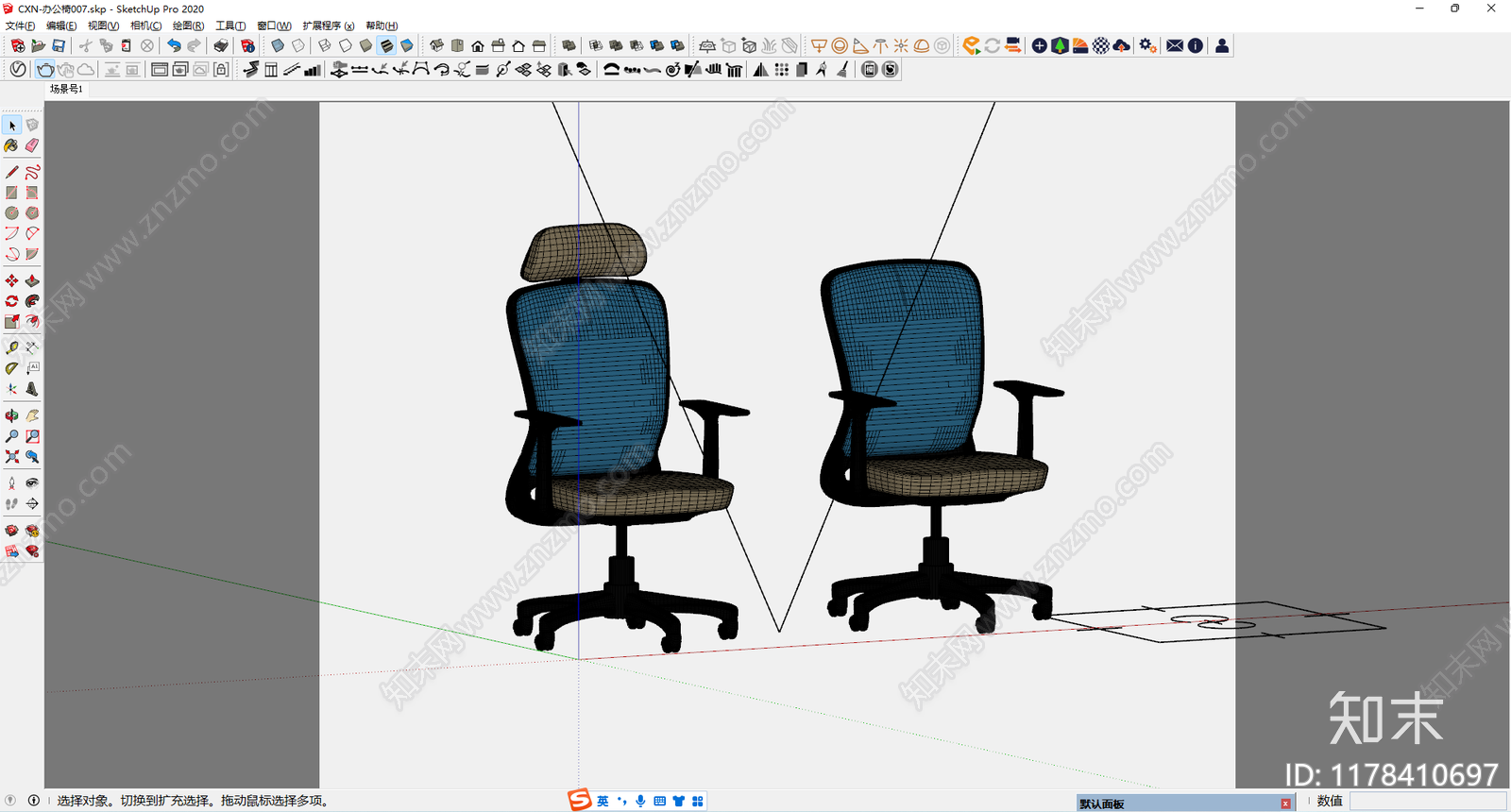
Task: Select the Walk footprints tool
Action: (11, 503)
